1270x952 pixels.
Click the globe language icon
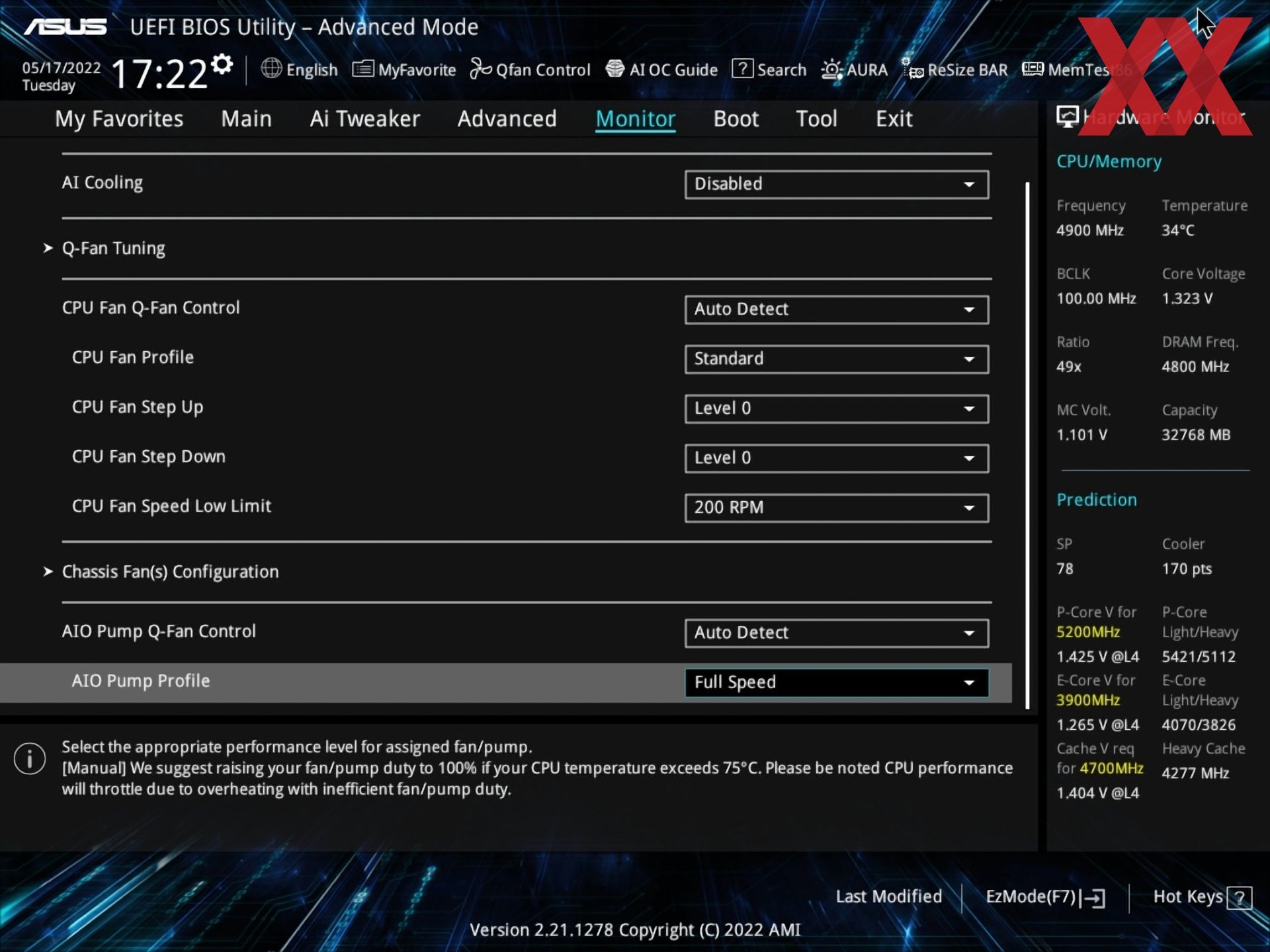[271, 68]
